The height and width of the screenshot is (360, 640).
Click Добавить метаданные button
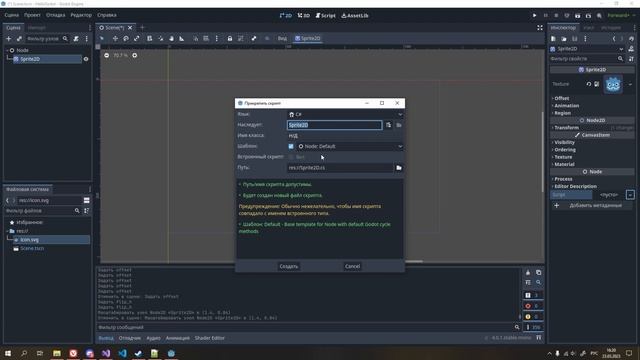point(591,205)
